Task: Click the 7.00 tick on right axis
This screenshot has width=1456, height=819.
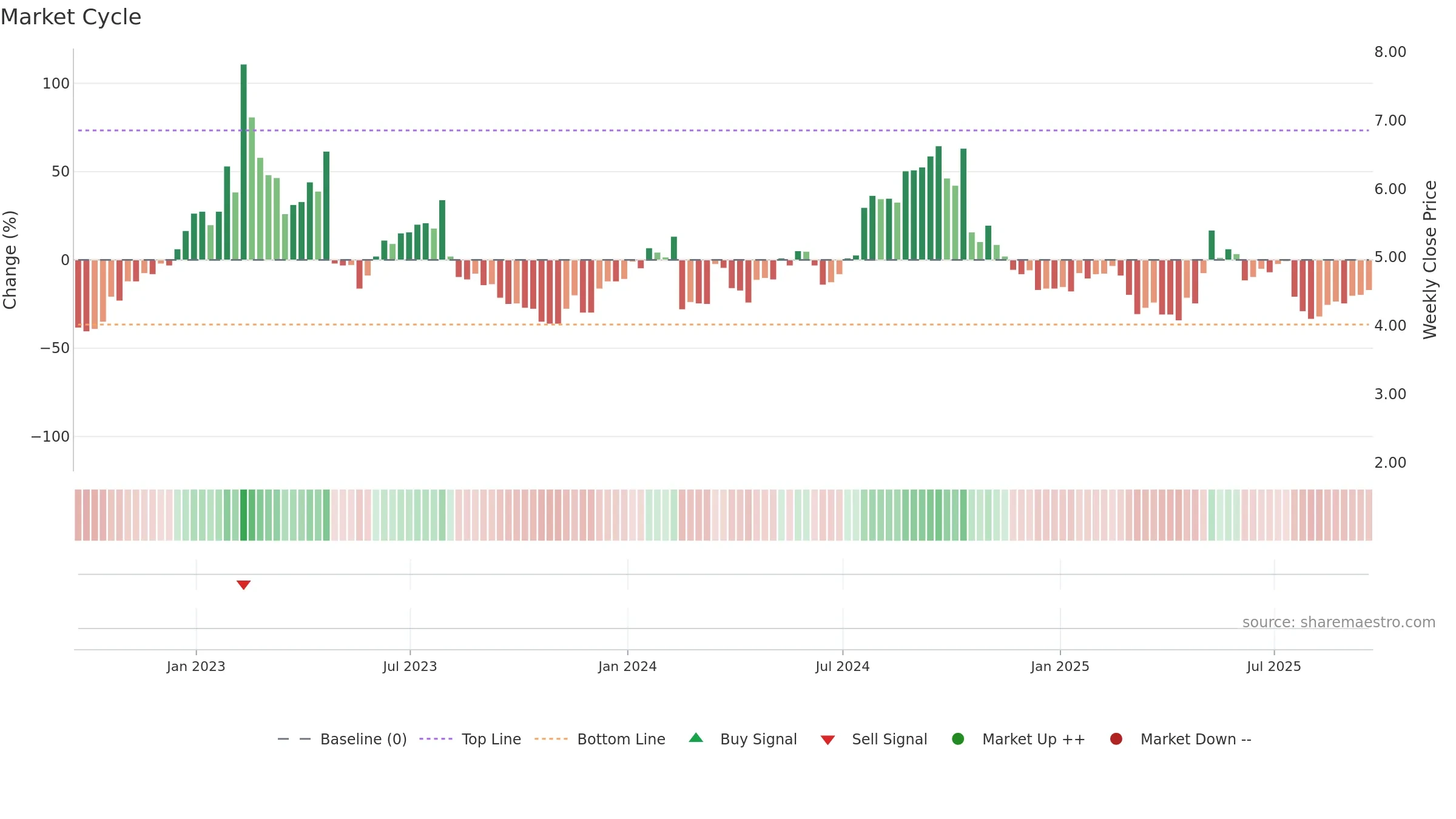Action: click(x=1390, y=121)
